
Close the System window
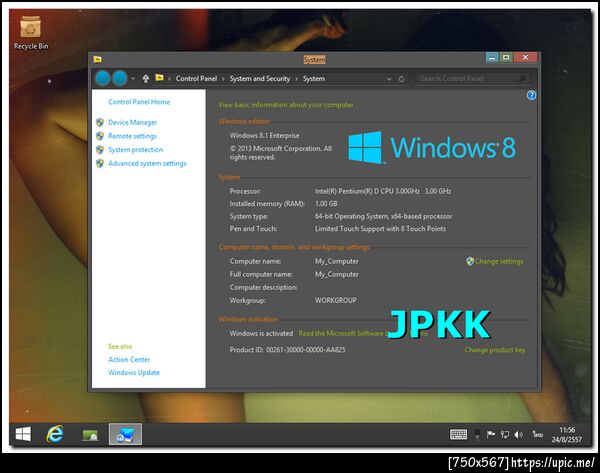(525, 57)
